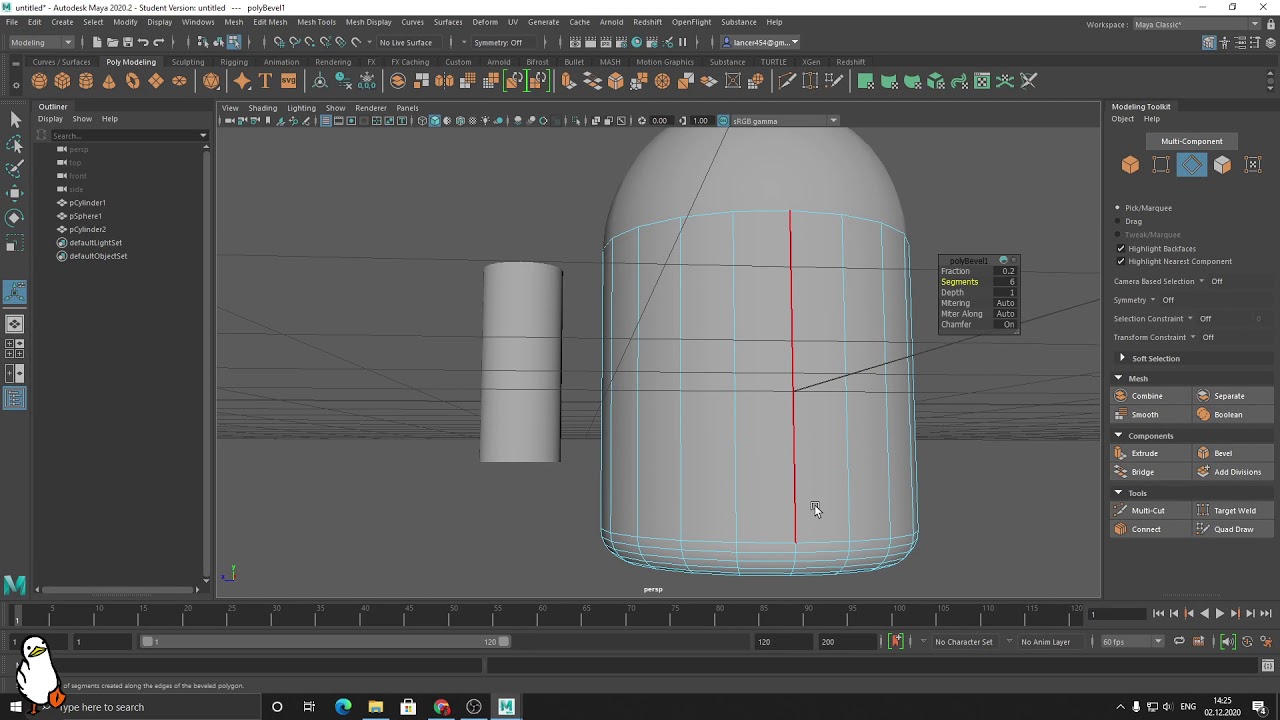Click the Undo arrow in status line
Viewport: 1280px width, 720px height.
[x=143, y=42]
